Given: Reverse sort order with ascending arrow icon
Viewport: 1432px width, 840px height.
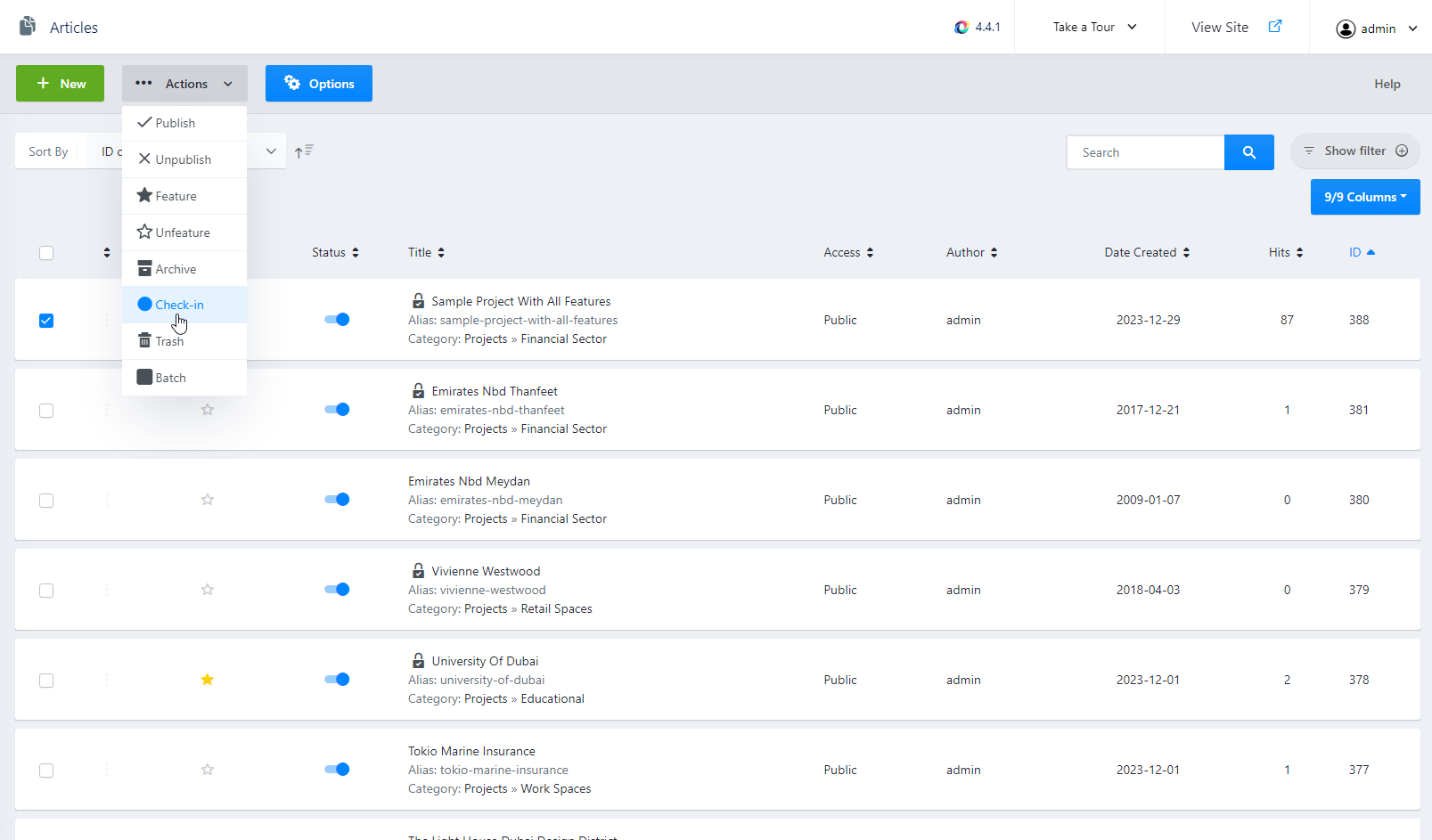Looking at the screenshot, I should (x=304, y=151).
